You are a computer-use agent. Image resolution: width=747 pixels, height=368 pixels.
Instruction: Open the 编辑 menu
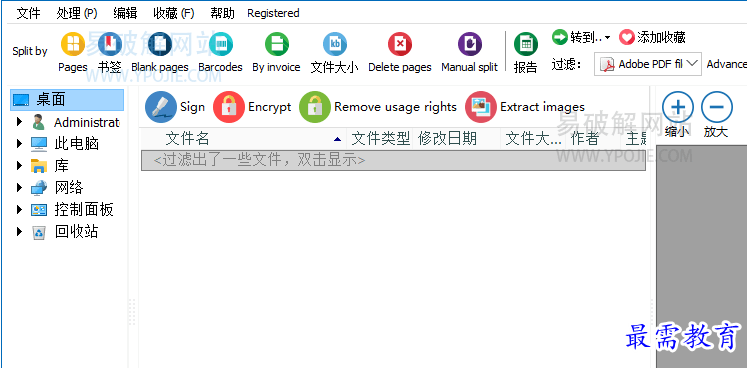[x=125, y=13]
